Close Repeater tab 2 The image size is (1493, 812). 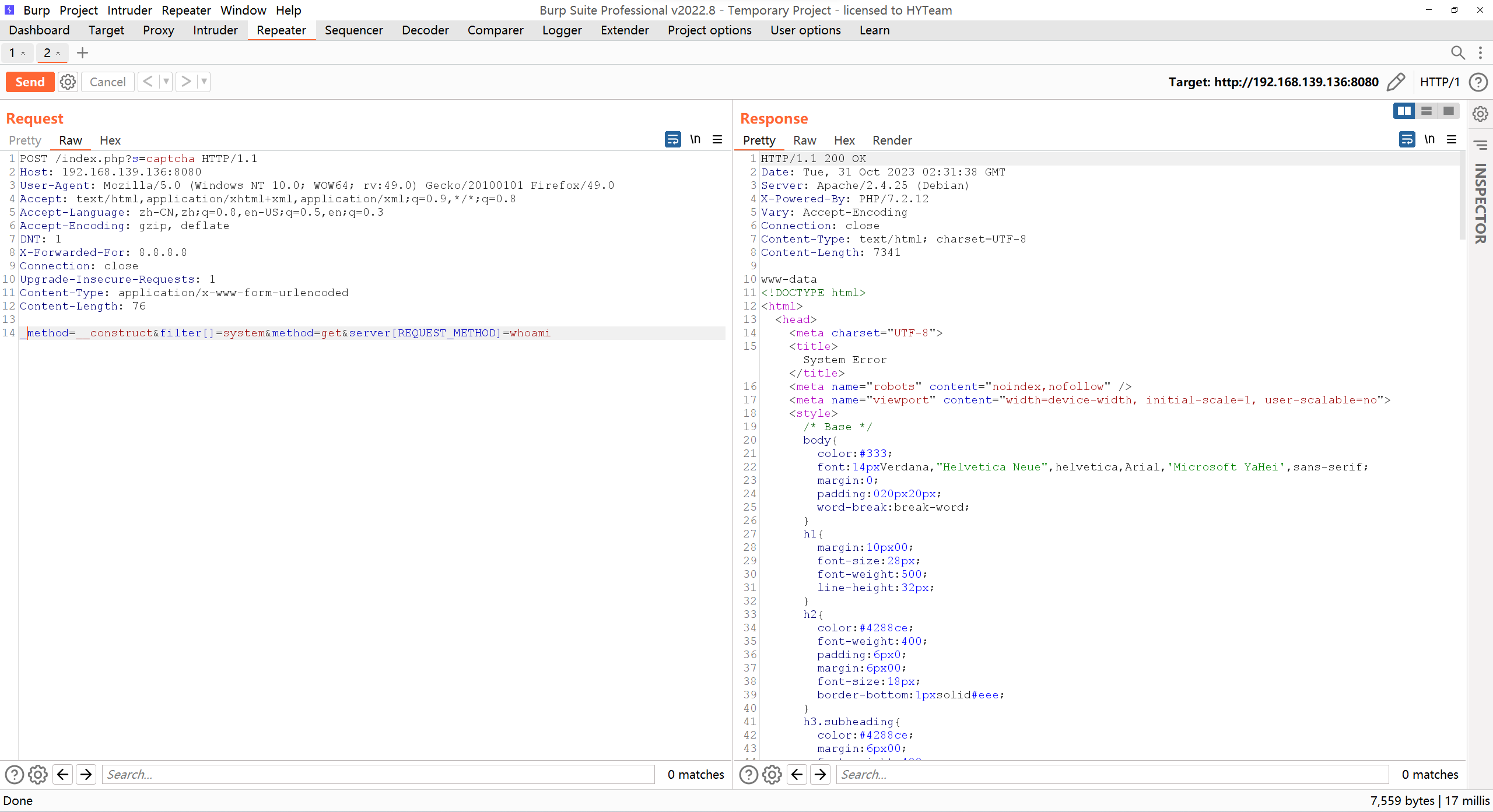(x=58, y=54)
